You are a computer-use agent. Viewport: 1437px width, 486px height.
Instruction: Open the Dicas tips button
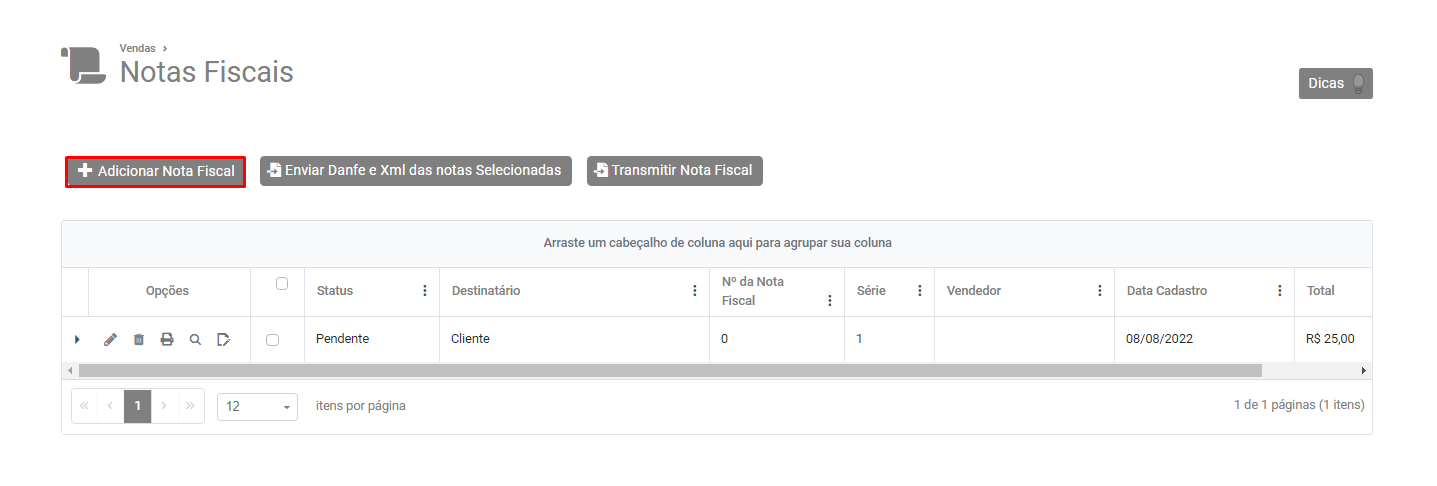pos(1335,84)
